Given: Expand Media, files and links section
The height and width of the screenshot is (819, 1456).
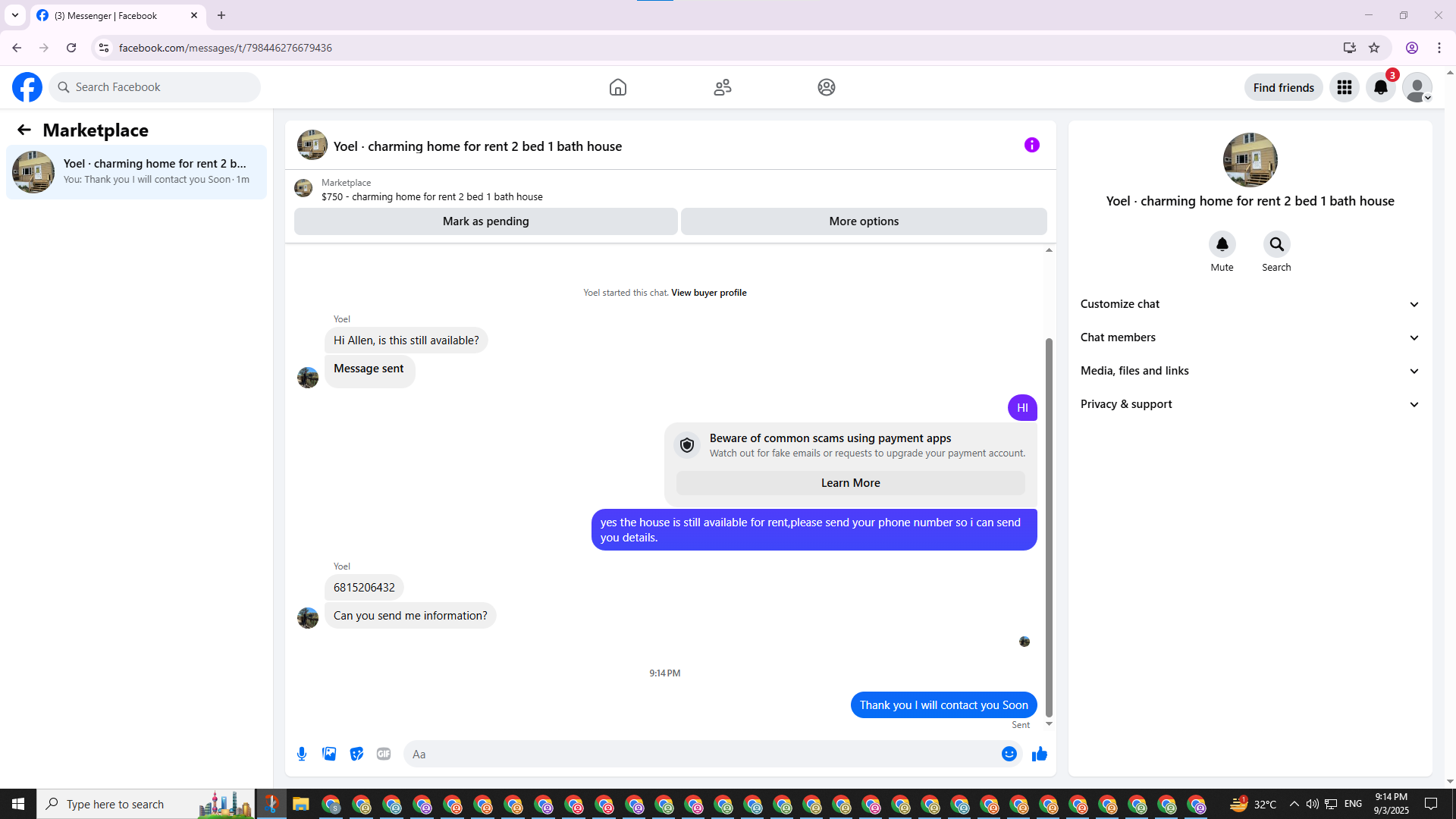Looking at the screenshot, I should coord(1250,371).
